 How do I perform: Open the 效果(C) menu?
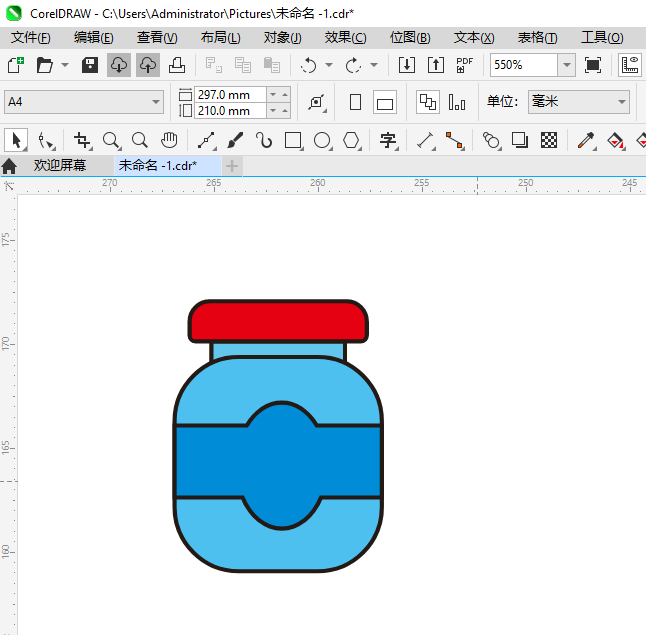(x=345, y=37)
